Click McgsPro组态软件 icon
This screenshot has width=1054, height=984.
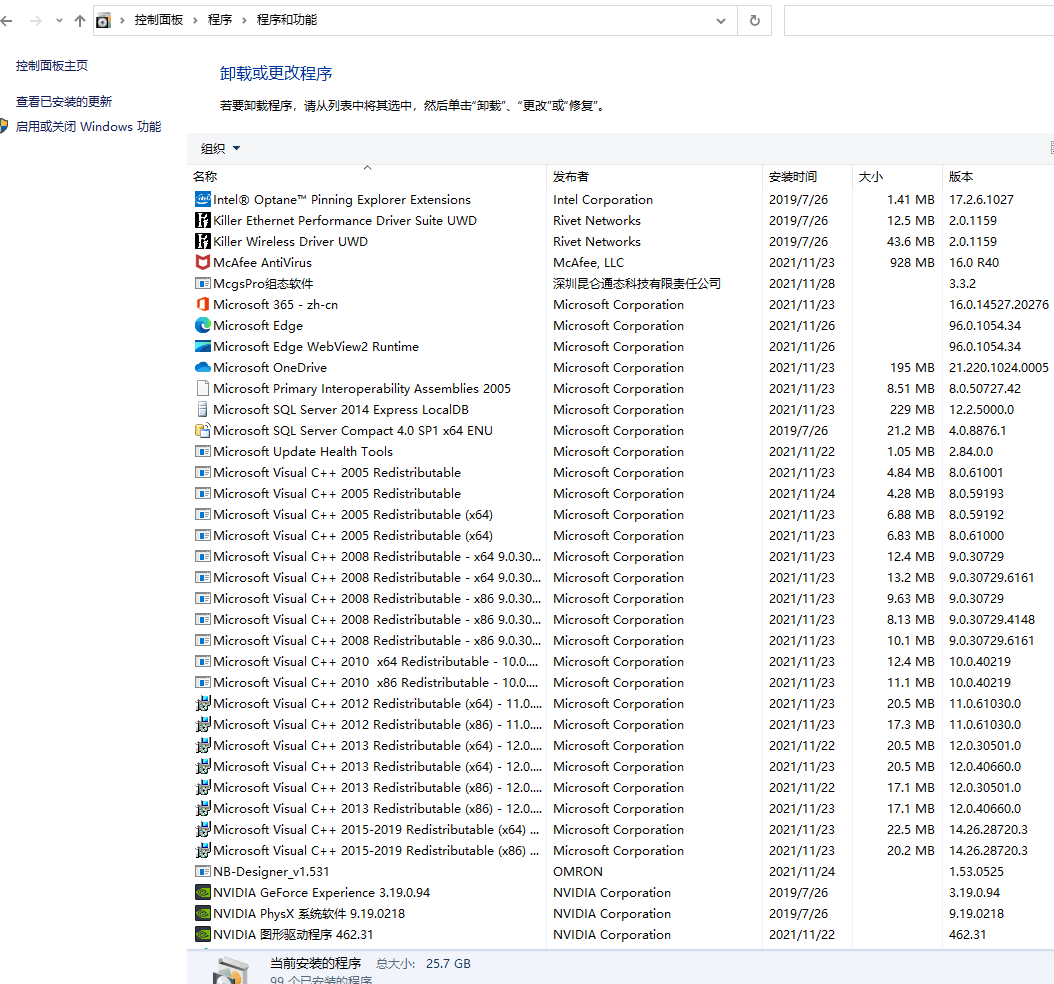202,283
